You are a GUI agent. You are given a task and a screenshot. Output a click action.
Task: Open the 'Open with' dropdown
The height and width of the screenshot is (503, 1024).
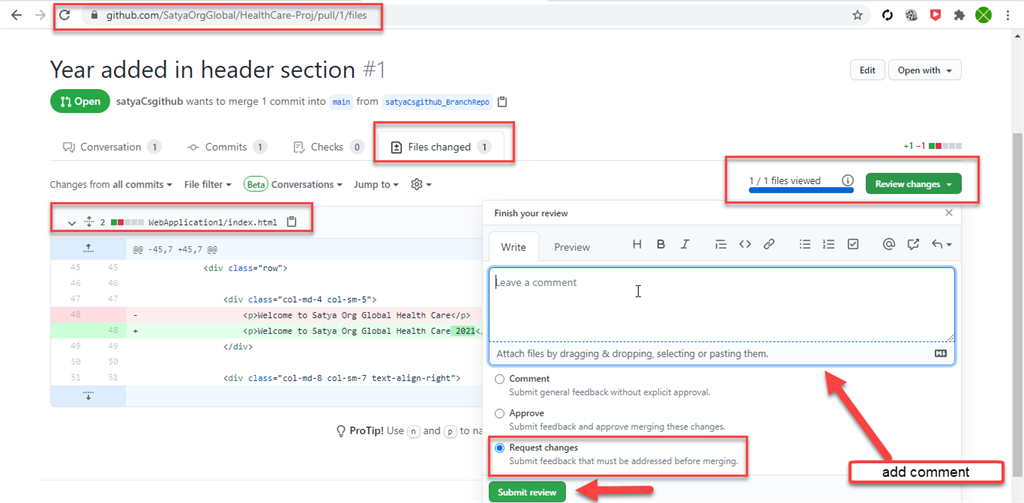coord(925,71)
